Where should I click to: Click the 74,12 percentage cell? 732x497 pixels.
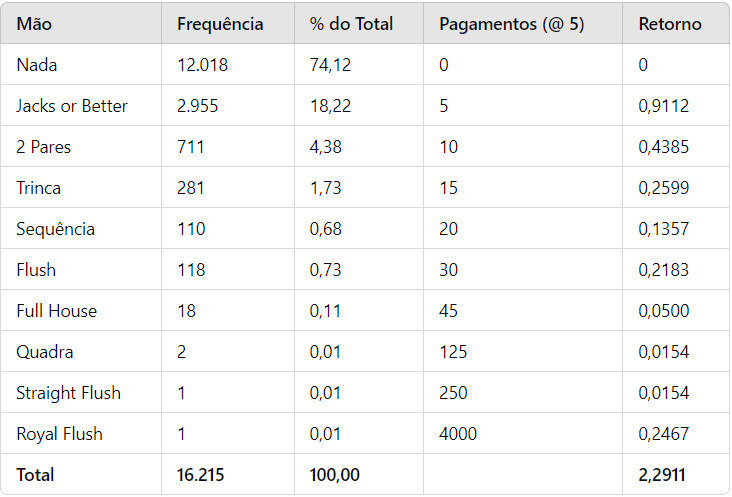(x=330, y=65)
